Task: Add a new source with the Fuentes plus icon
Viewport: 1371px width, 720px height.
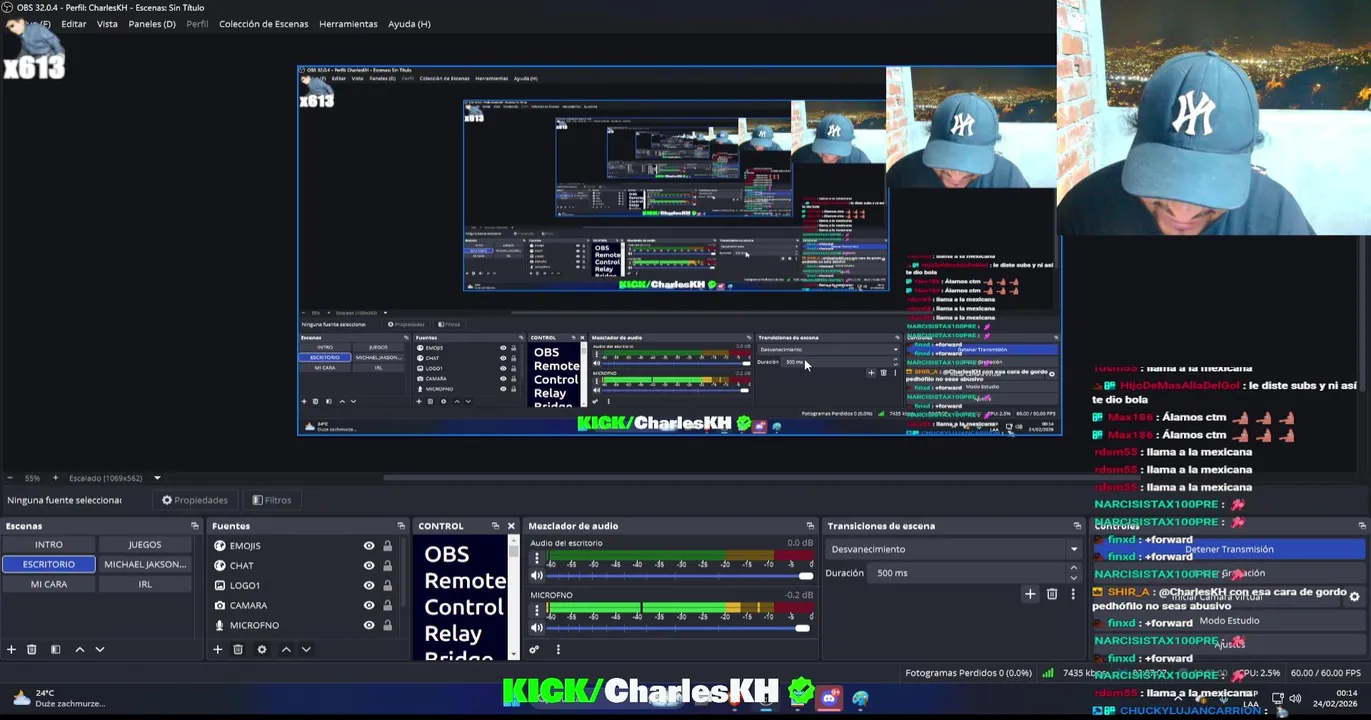Action: tap(217, 650)
